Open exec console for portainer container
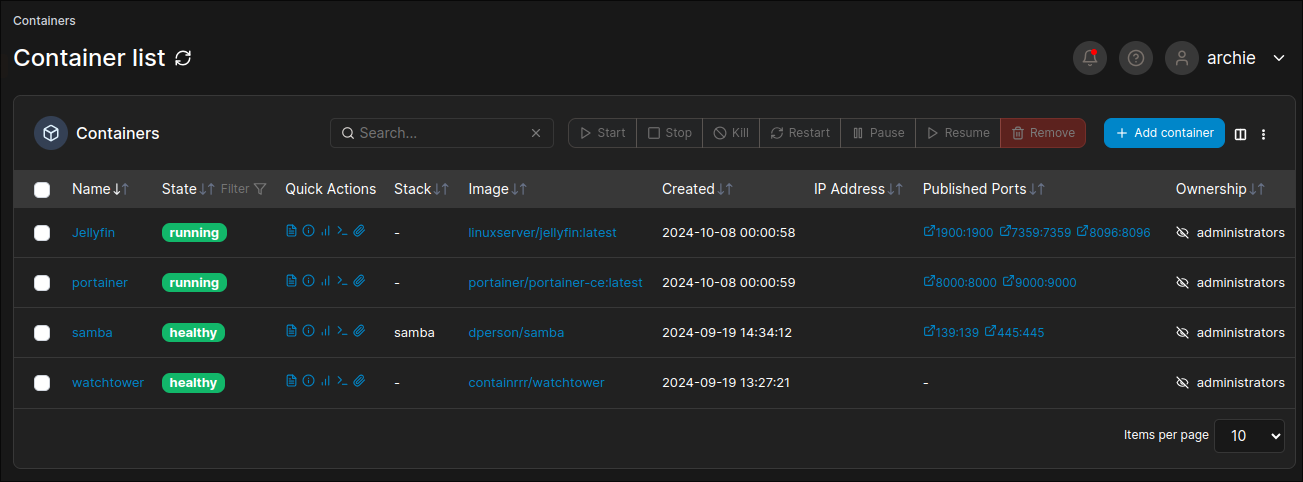 pyautogui.click(x=342, y=281)
